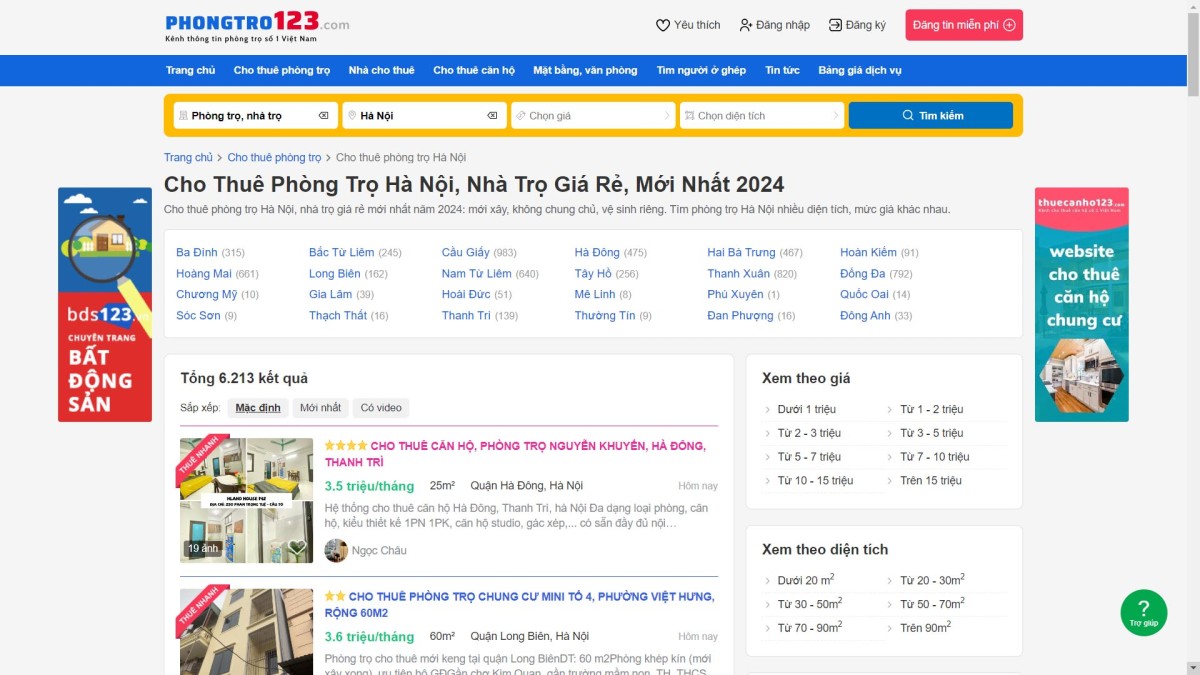Image resolution: width=1200 pixels, height=675 pixels.
Task: Open Nguyễn Khuyến listing photo thumbnail
Action: pos(246,500)
